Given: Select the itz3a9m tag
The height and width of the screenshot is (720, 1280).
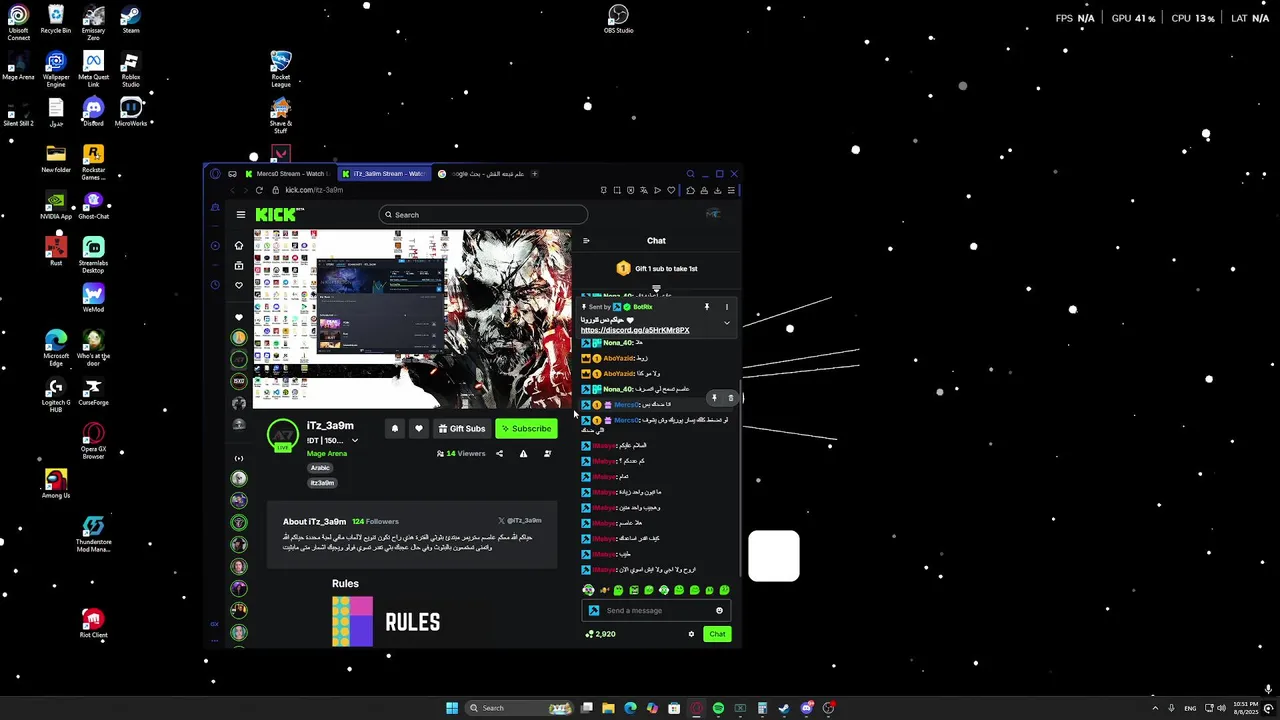Looking at the screenshot, I should 322,483.
